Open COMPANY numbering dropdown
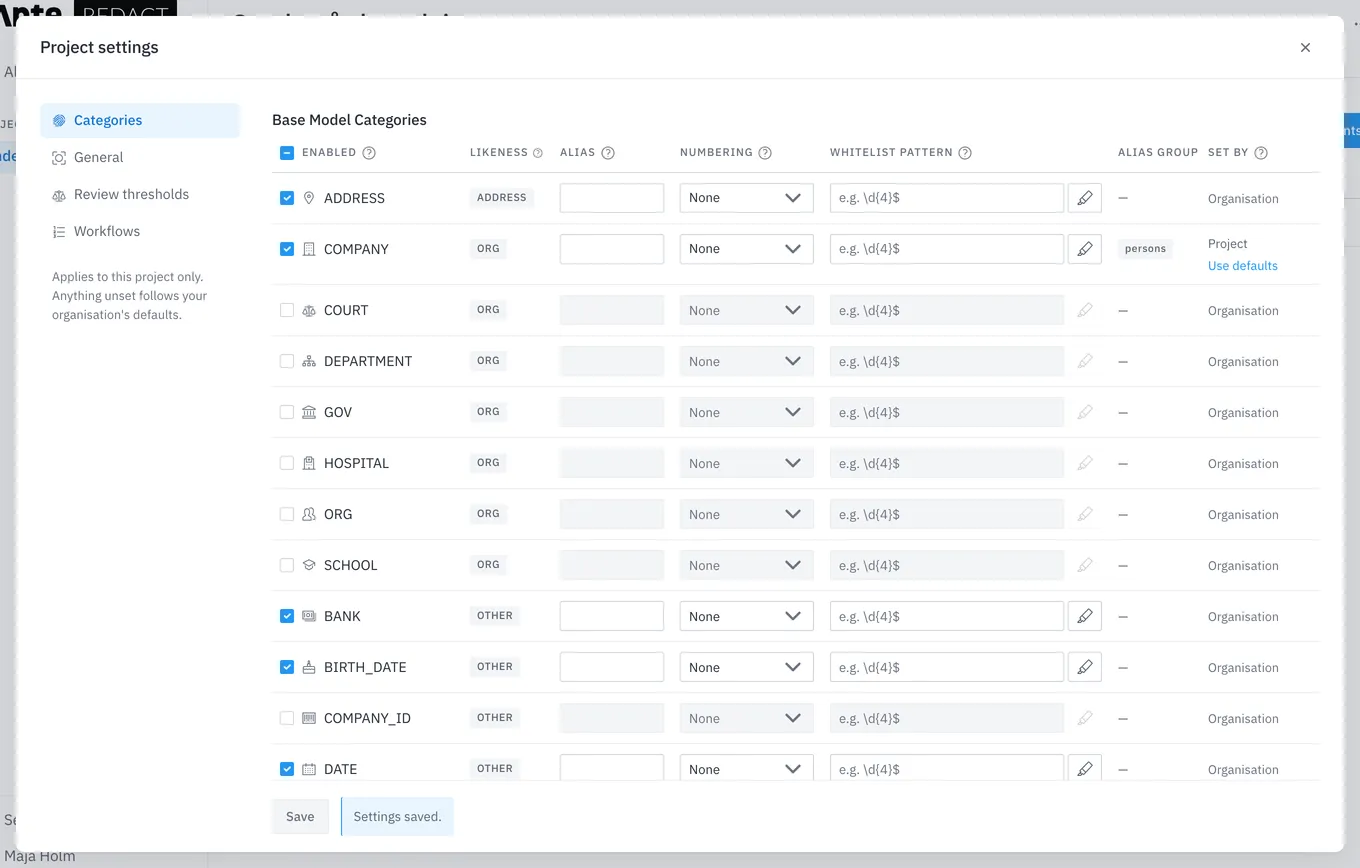The height and width of the screenshot is (868, 1360). click(747, 249)
